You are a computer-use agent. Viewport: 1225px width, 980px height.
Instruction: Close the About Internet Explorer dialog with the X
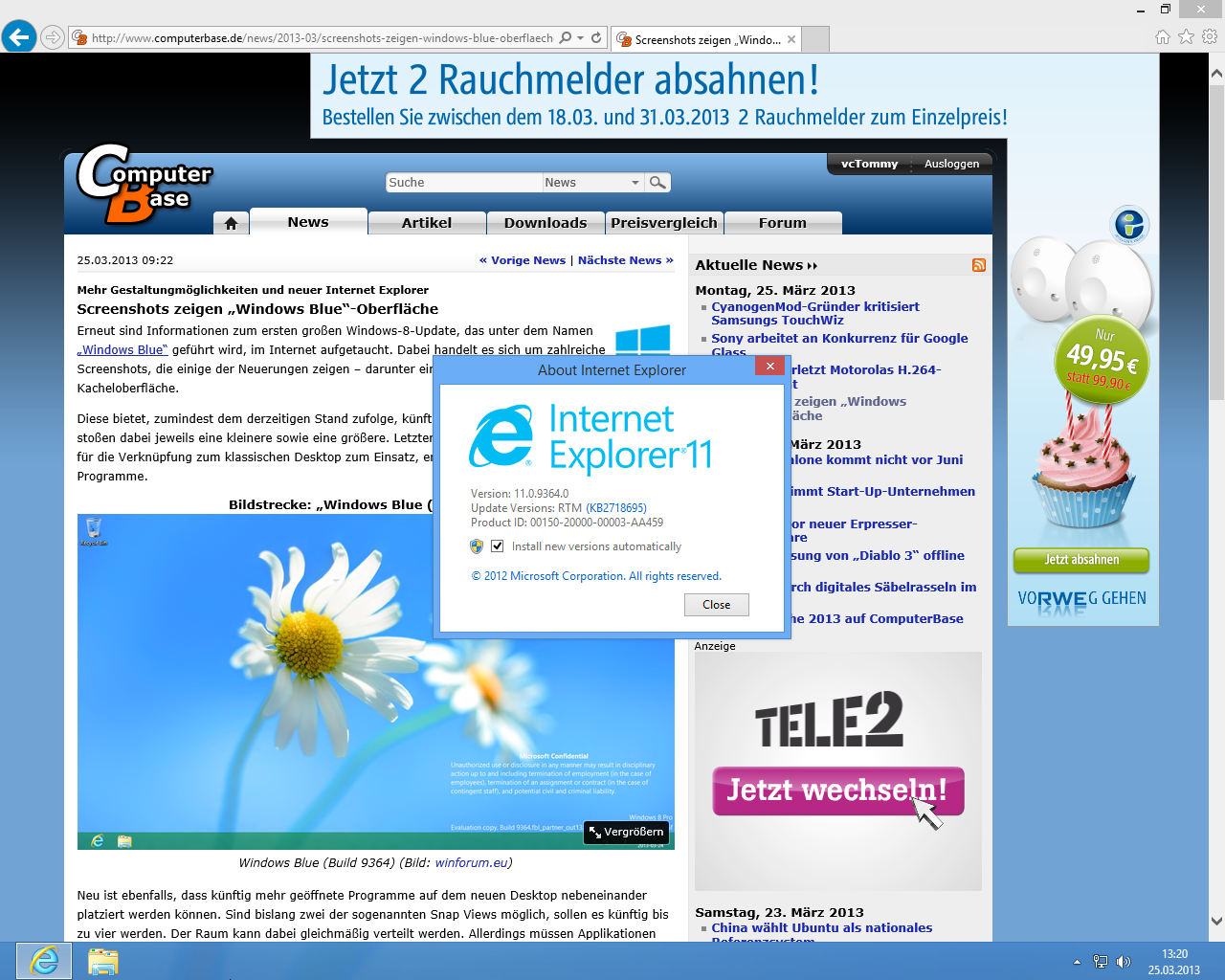point(769,366)
